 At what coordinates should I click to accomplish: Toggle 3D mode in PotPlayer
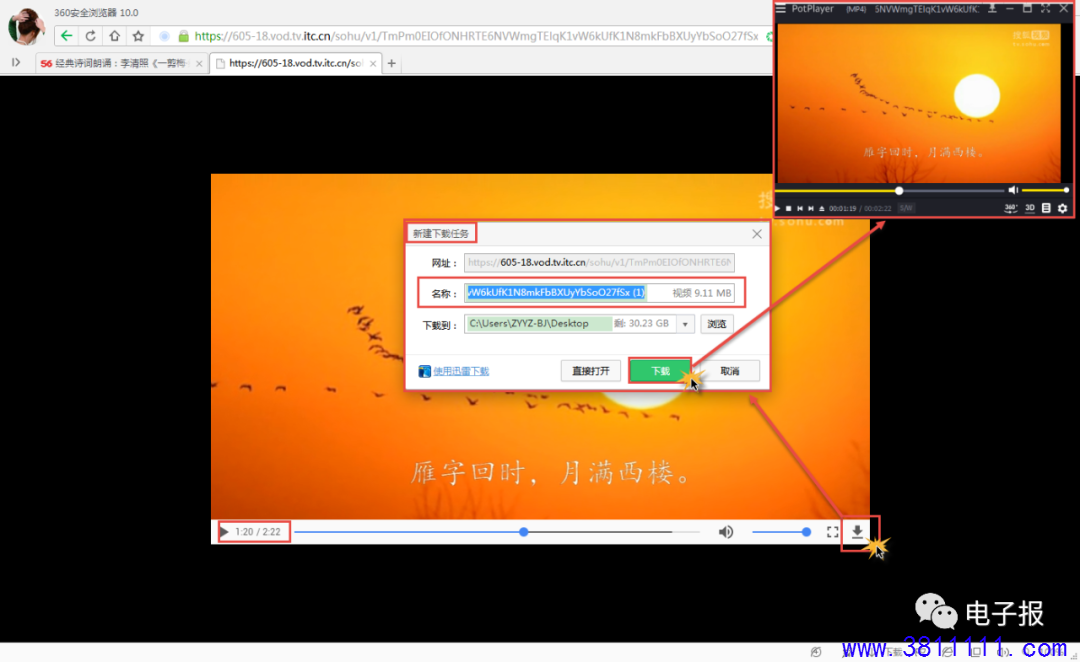coord(1030,208)
